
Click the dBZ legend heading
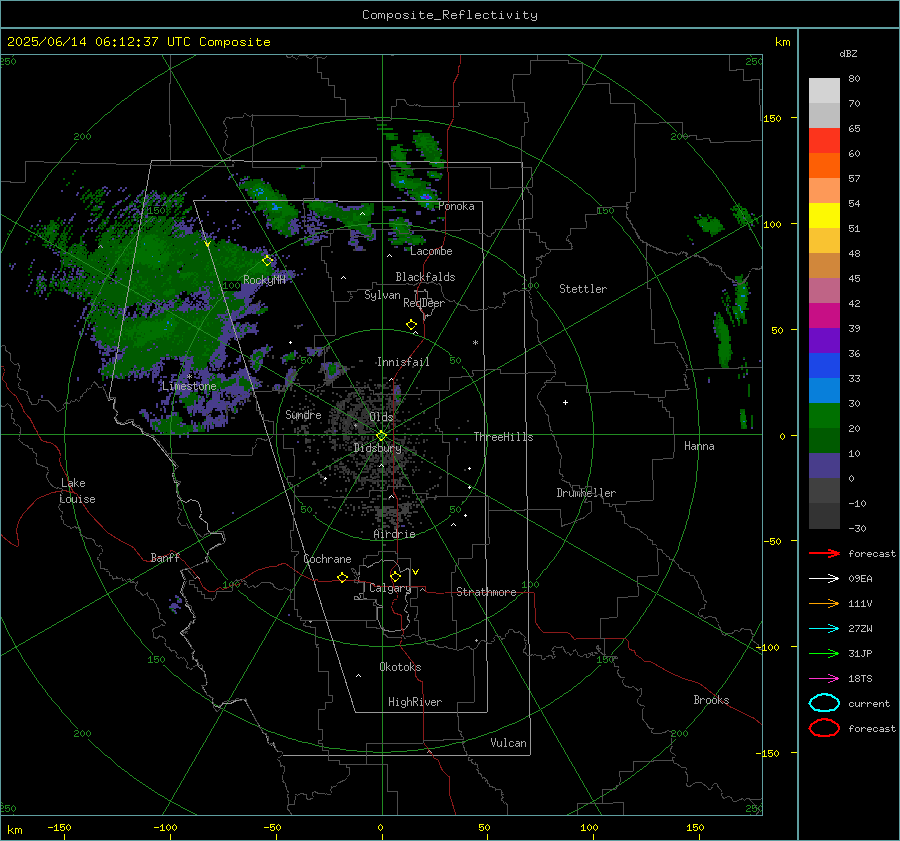[x=848, y=53]
